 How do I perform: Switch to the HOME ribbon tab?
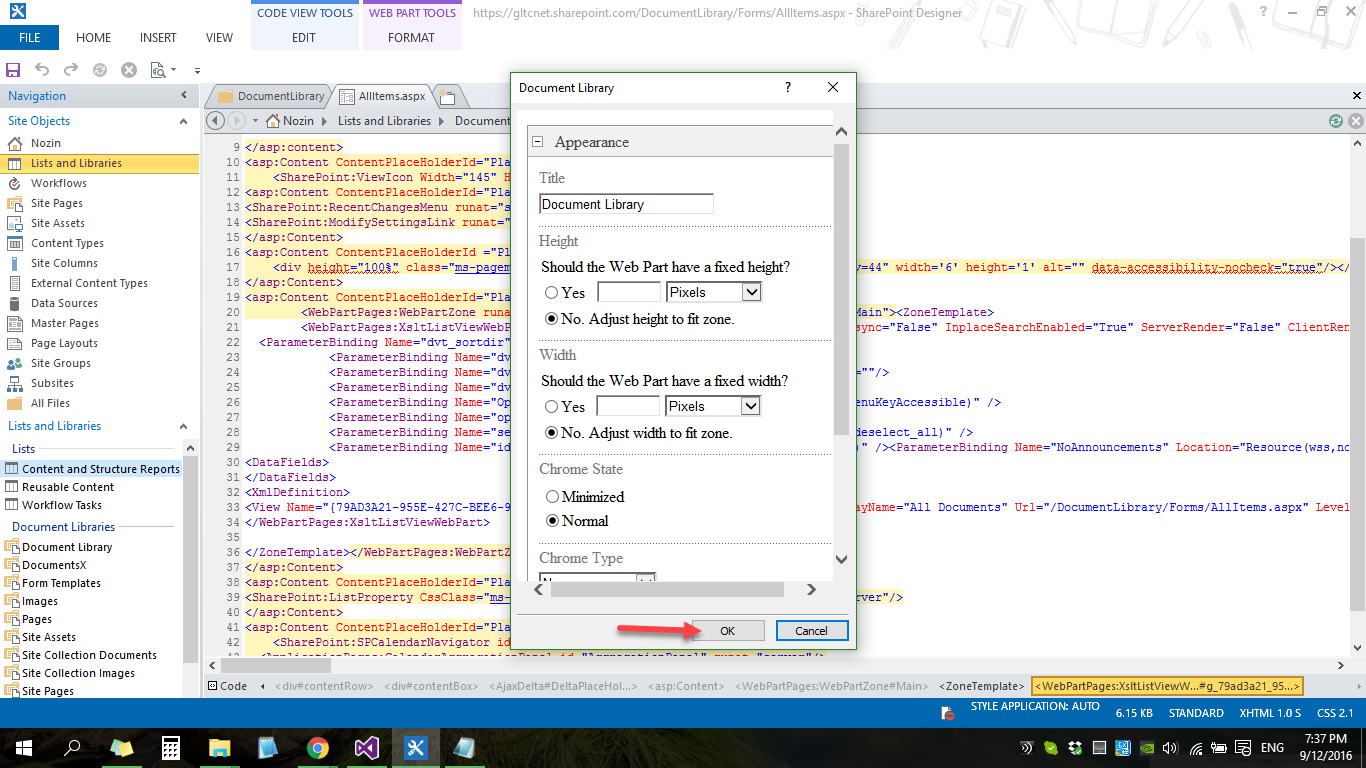(94, 38)
